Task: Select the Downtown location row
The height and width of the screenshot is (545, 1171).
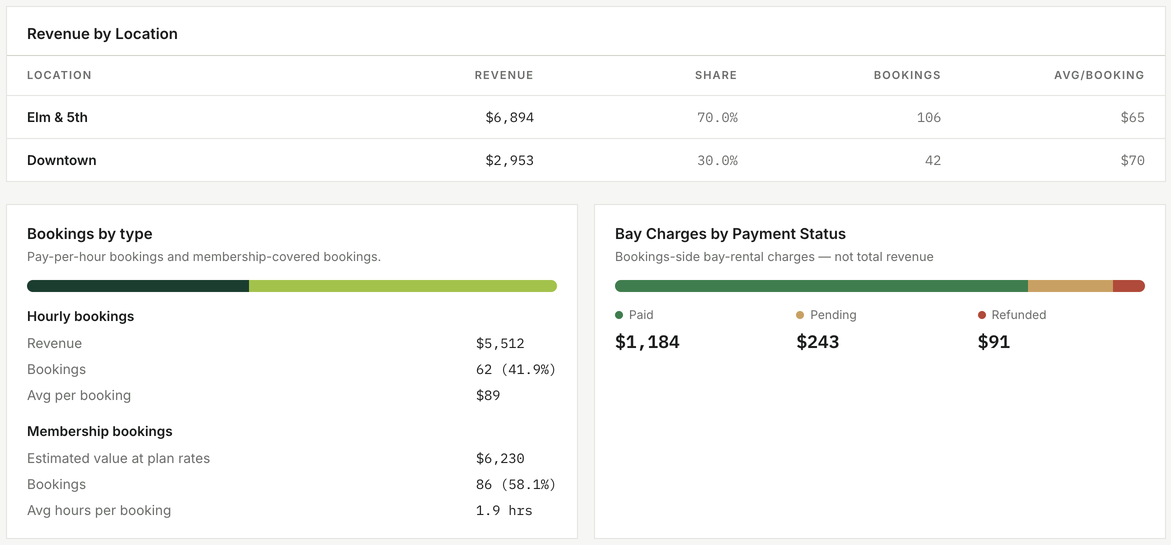Action: [586, 160]
